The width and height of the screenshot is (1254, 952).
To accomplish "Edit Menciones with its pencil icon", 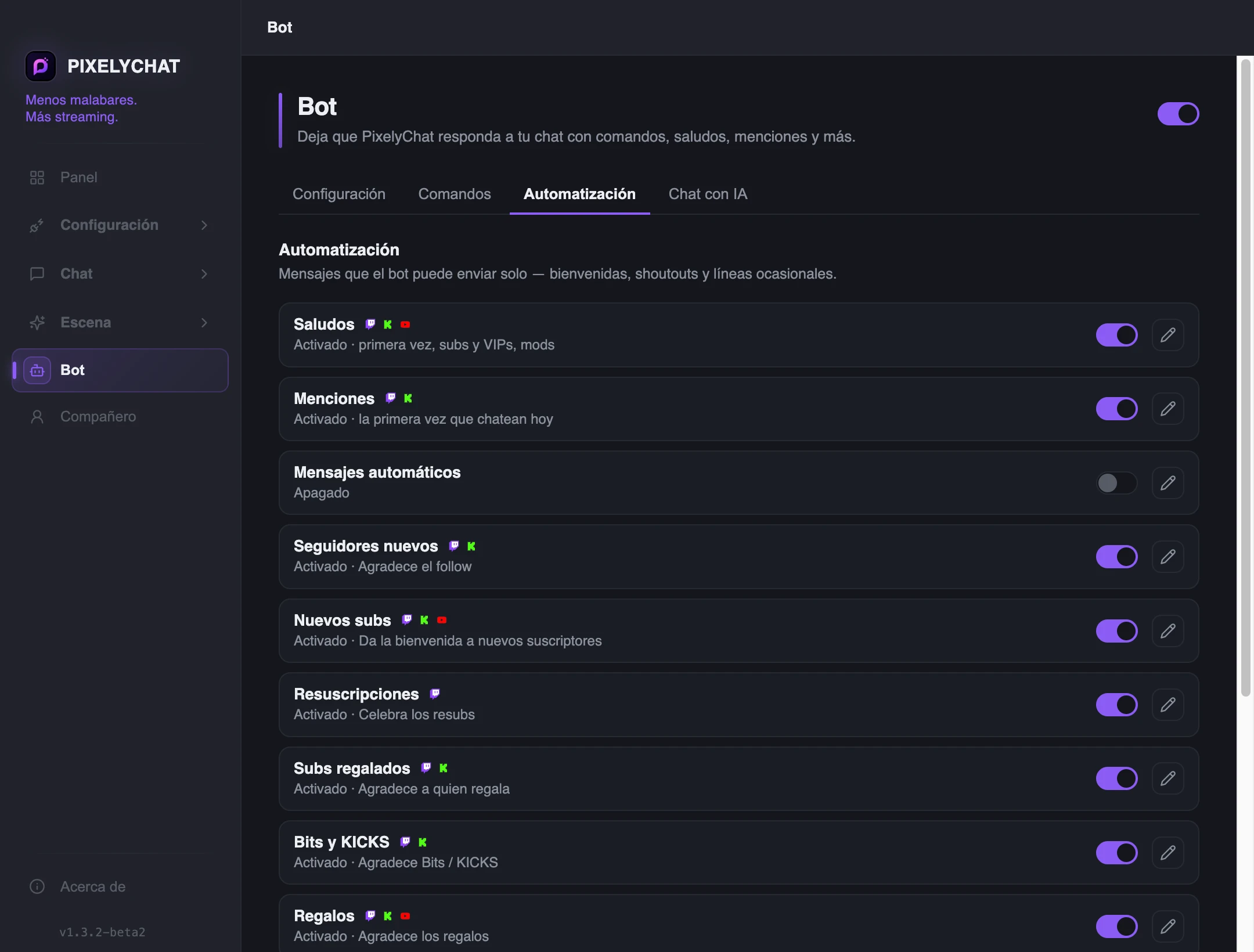I will (1168, 409).
